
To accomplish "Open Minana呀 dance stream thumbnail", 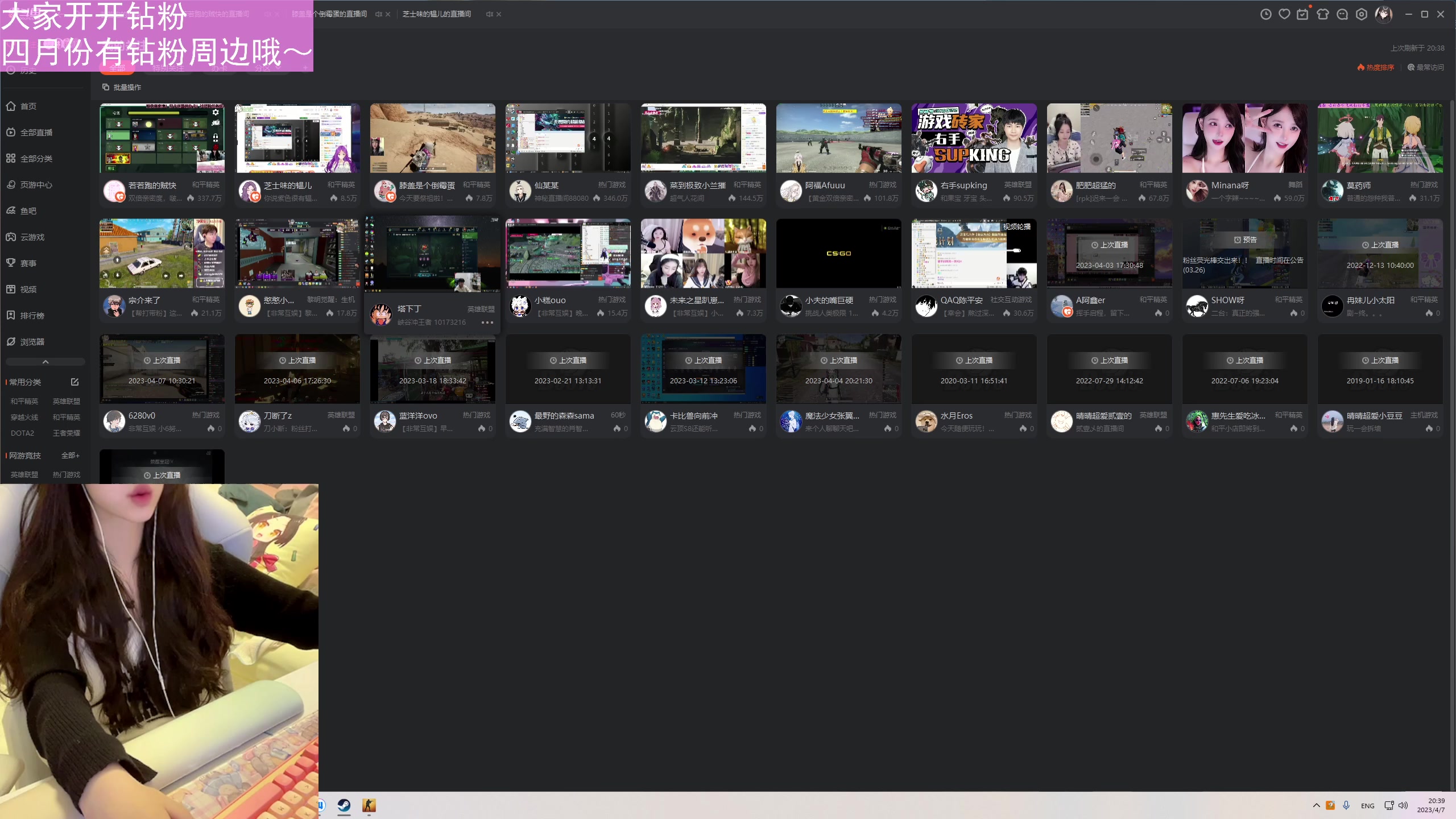I will pos(1245,138).
